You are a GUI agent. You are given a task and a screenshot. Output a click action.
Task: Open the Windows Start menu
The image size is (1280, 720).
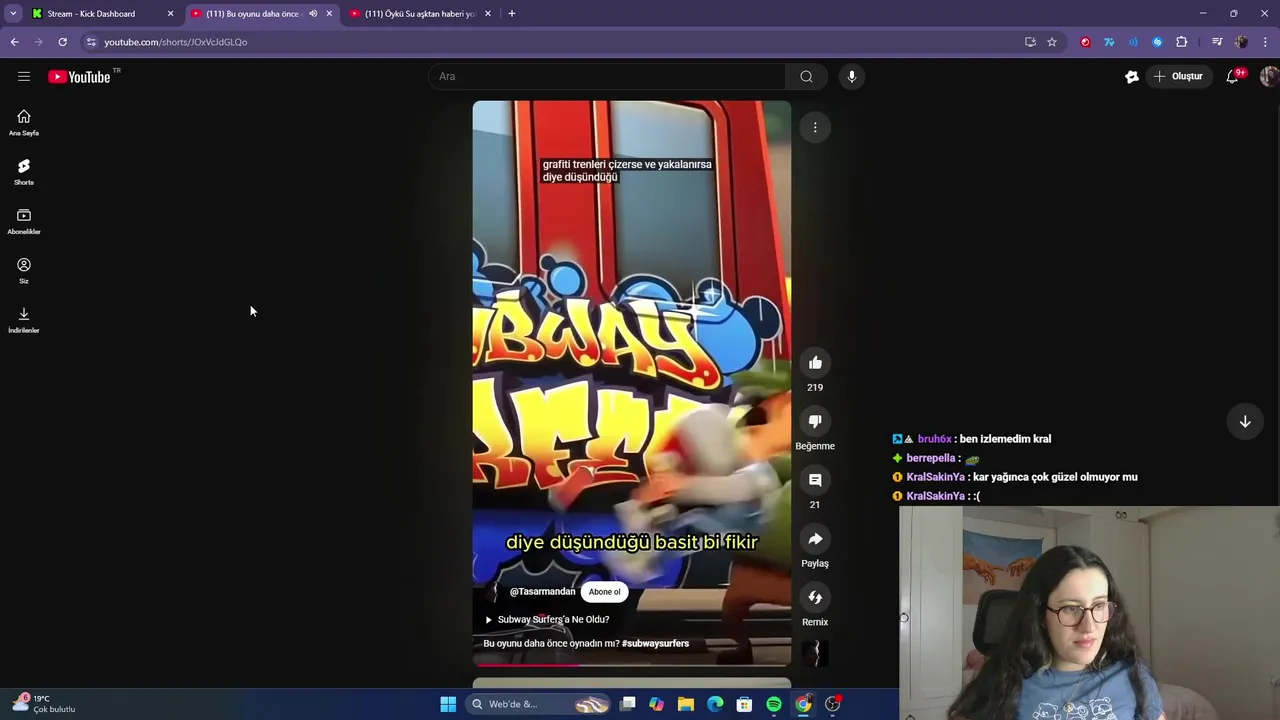[x=448, y=704]
